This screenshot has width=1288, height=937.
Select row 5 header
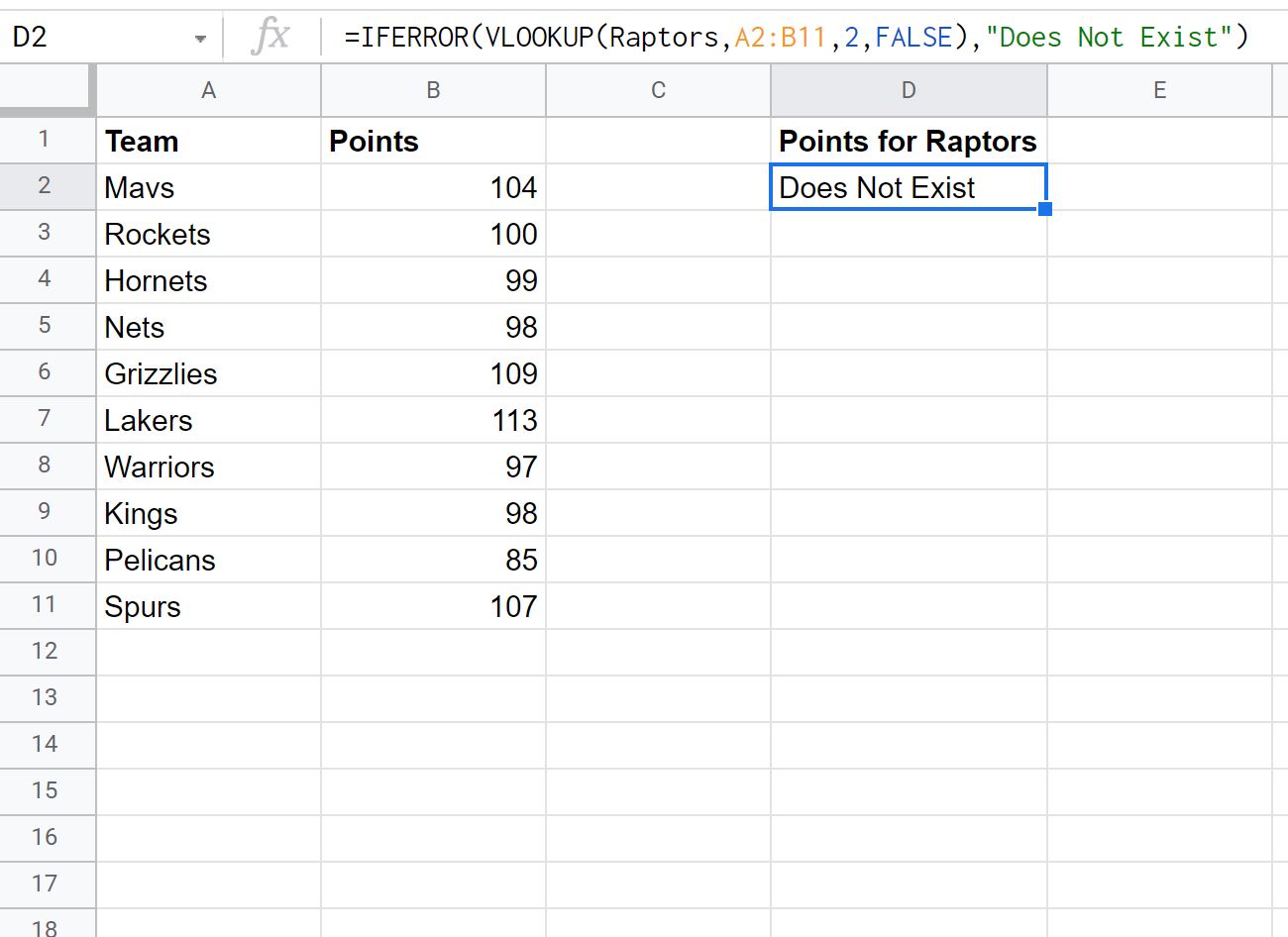47,326
